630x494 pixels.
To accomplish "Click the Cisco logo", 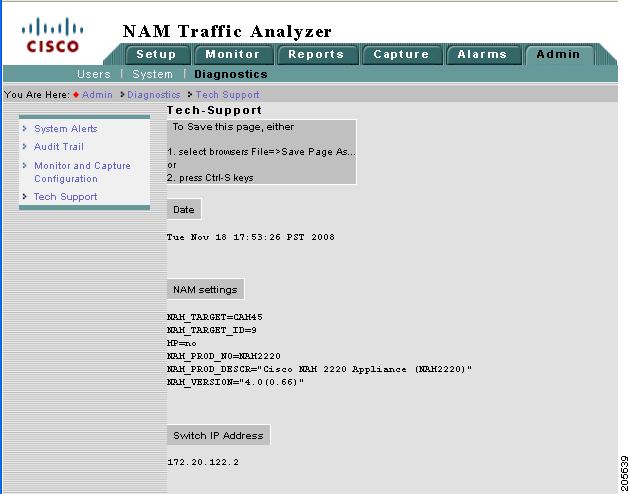I will click(x=52, y=35).
